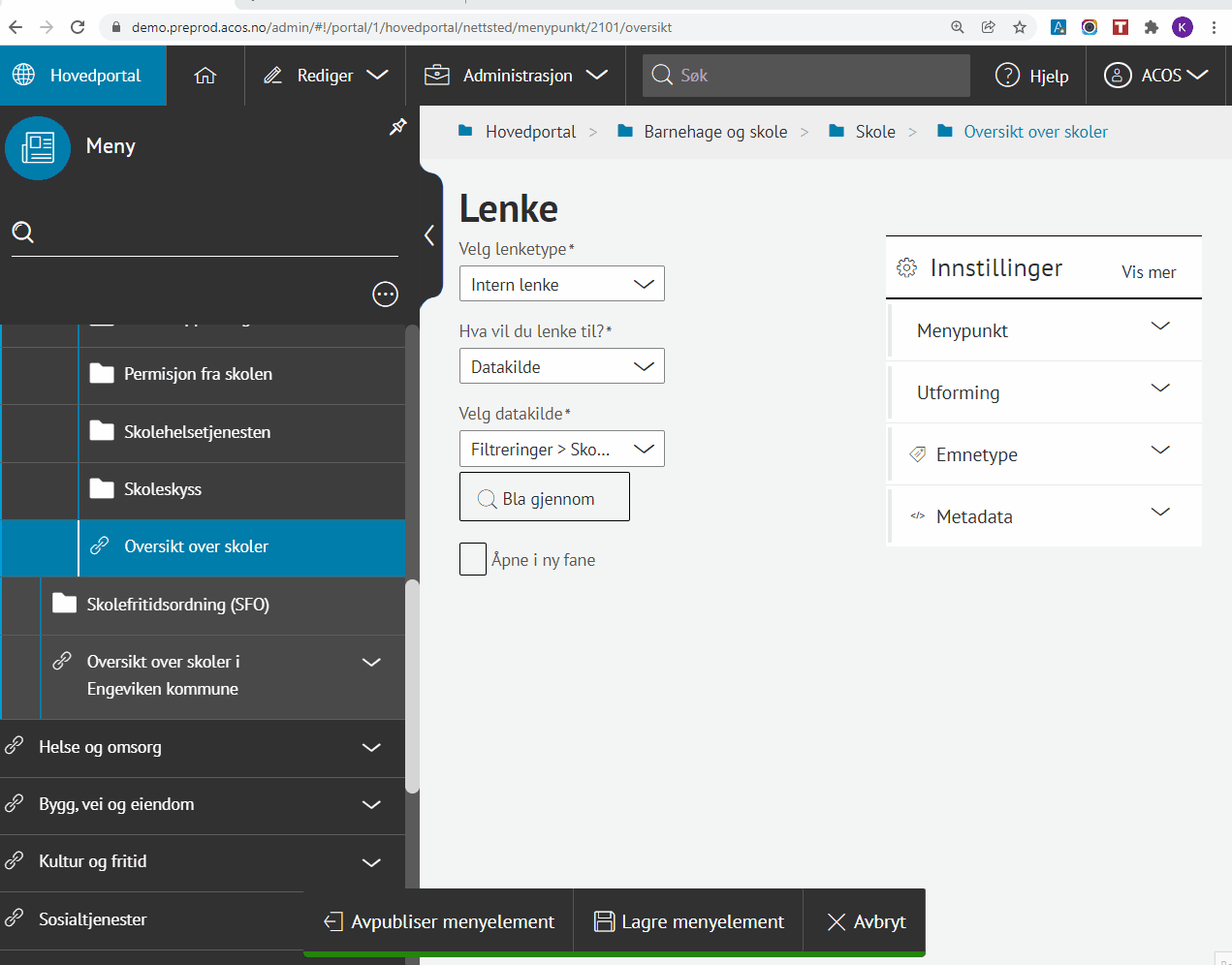Open the Rediger menu

tap(326, 76)
